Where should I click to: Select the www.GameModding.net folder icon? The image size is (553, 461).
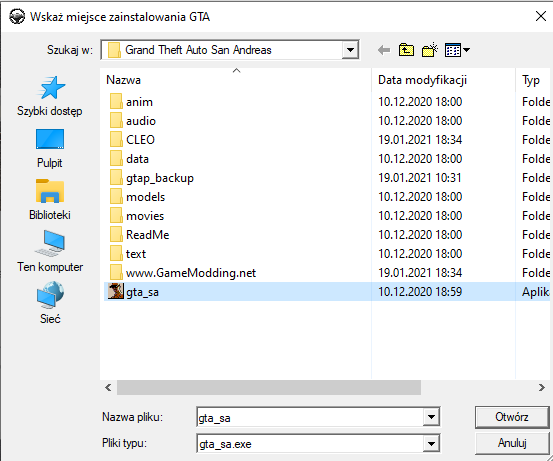[x=116, y=273]
